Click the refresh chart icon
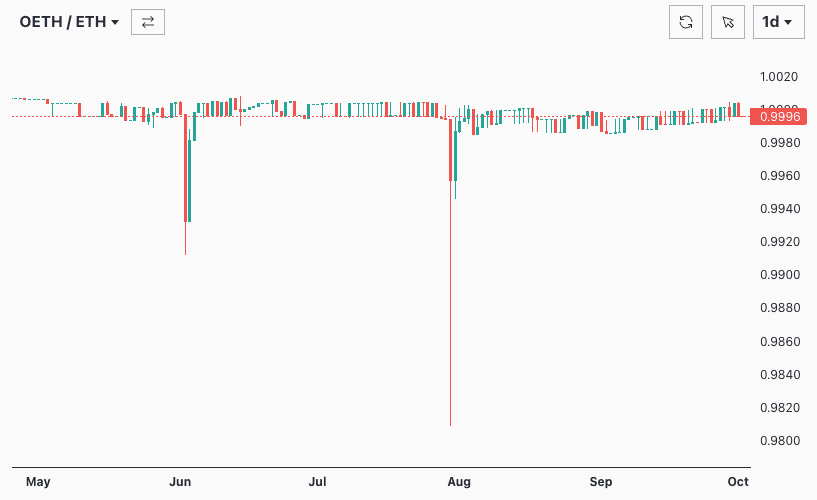Image resolution: width=817 pixels, height=500 pixels. (x=686, y=22)
